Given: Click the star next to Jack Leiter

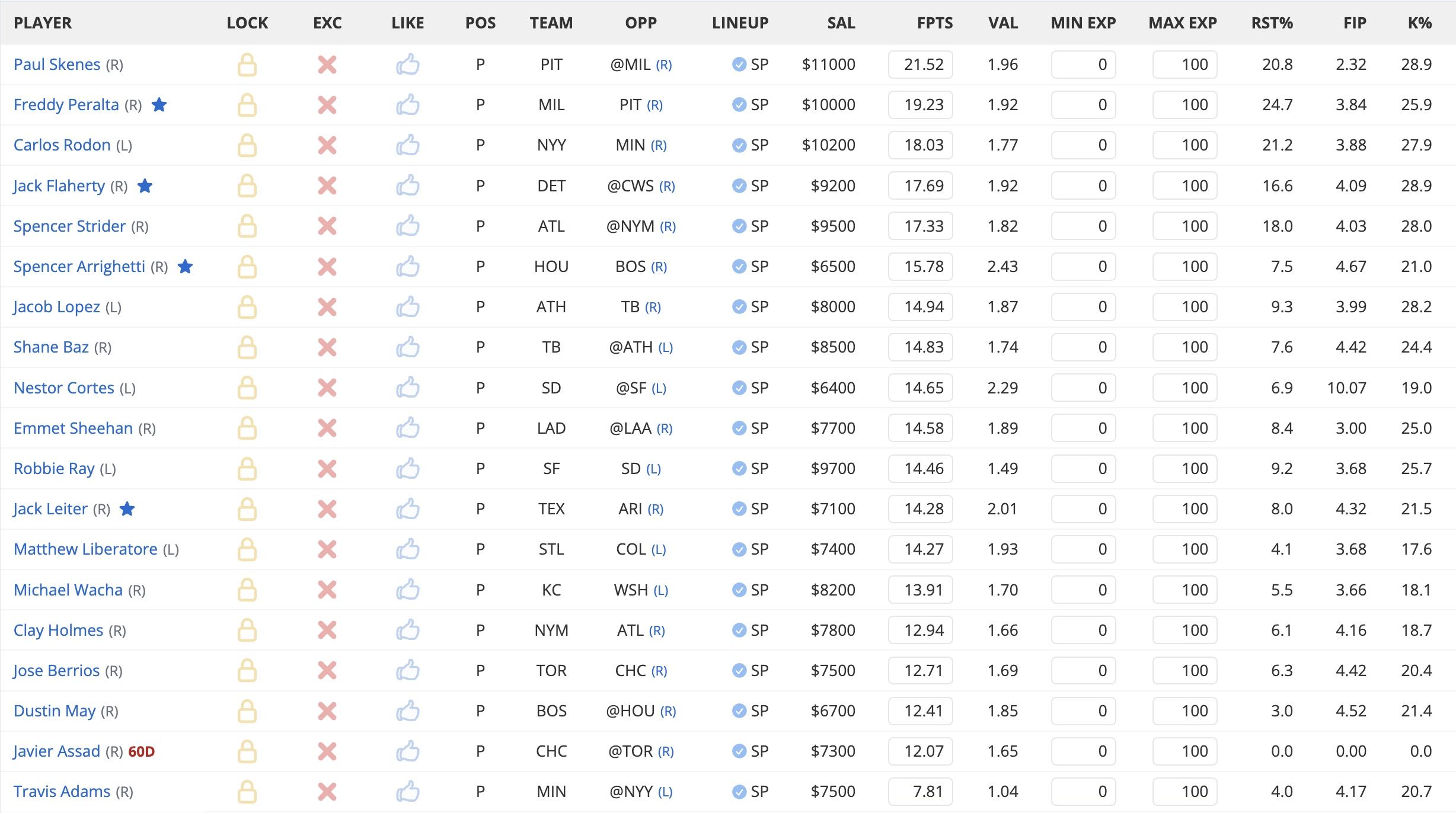Looking at the screenshot, I should (127, 509).
